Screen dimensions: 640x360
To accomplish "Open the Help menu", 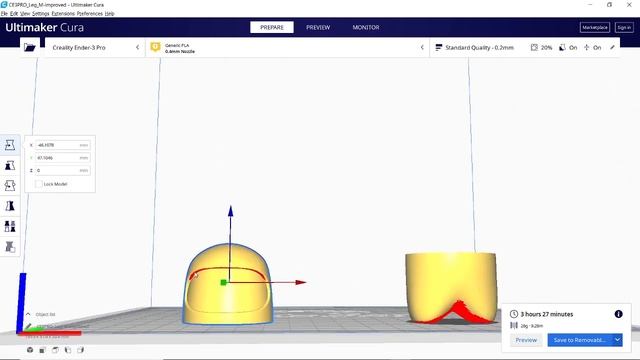I will point(109,13).
